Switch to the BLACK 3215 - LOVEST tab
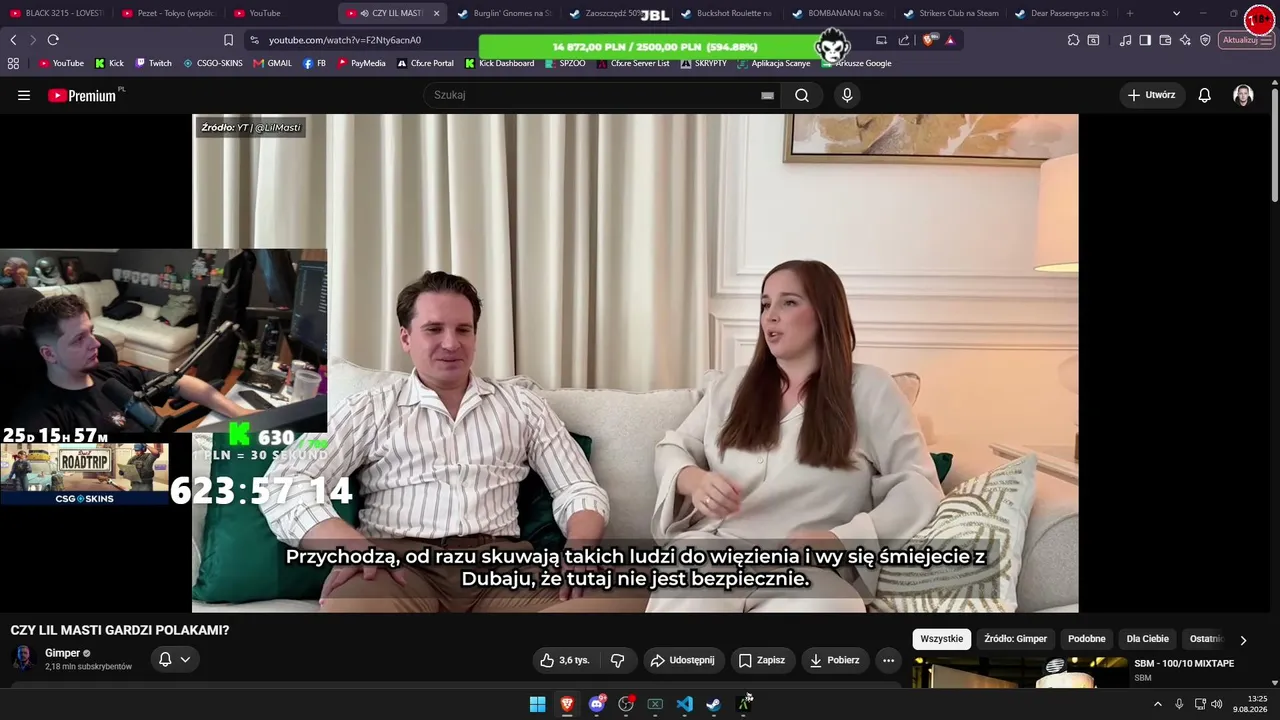This screenshot has width=1280, height=720. (x=56, y=13)
